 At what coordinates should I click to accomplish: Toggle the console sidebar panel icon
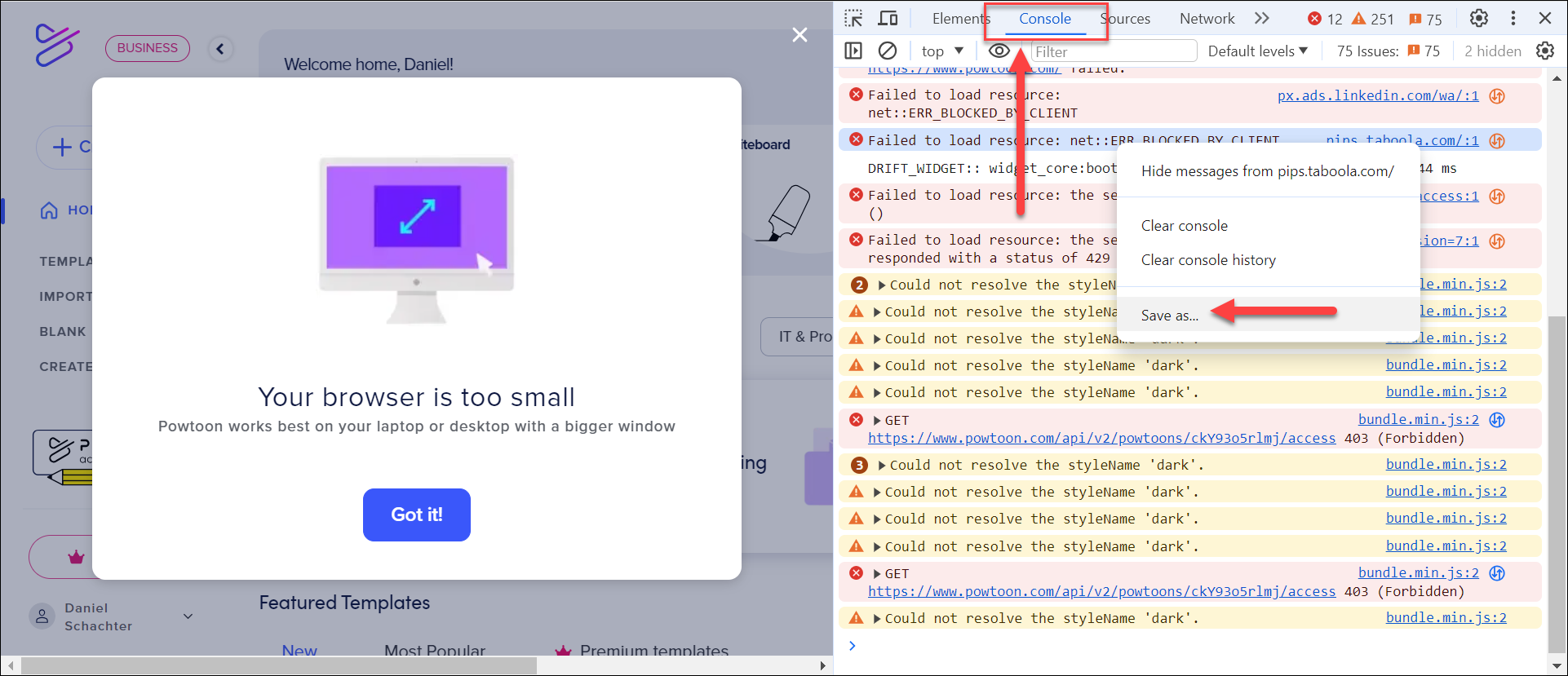pos(853,51)
